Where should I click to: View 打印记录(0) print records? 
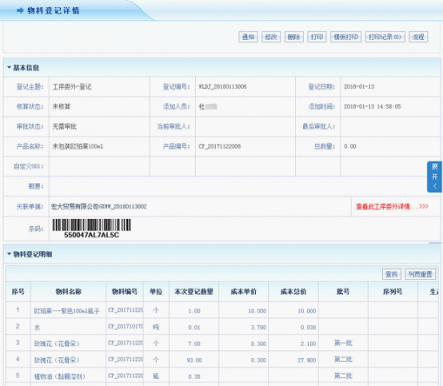click(385, 37)
